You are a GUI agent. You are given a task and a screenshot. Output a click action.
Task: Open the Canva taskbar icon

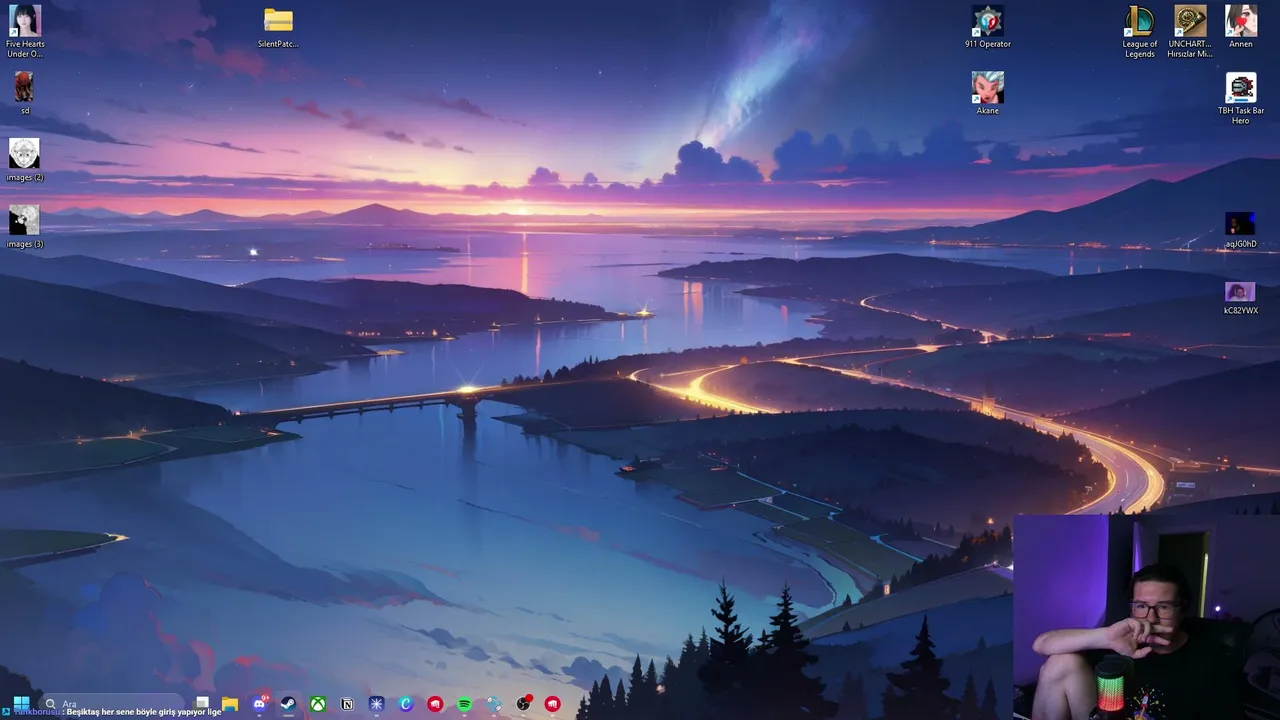point(406,704)
